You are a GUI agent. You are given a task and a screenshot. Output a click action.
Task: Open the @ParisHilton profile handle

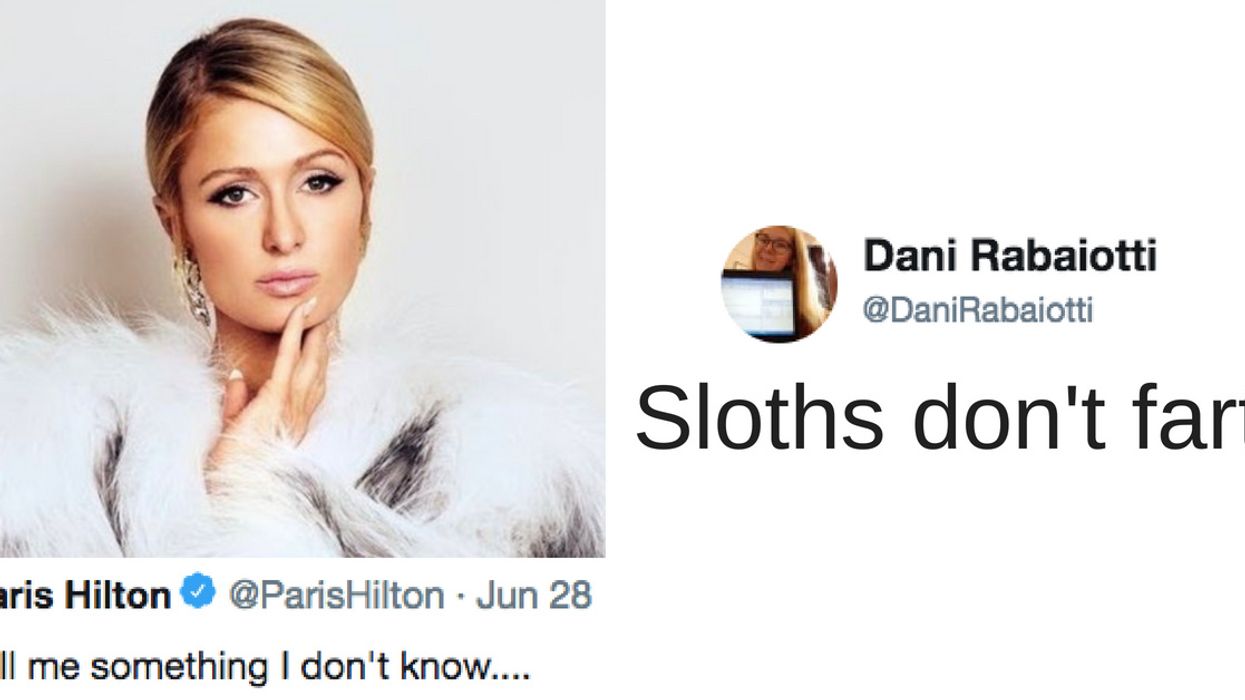[336, 596]
